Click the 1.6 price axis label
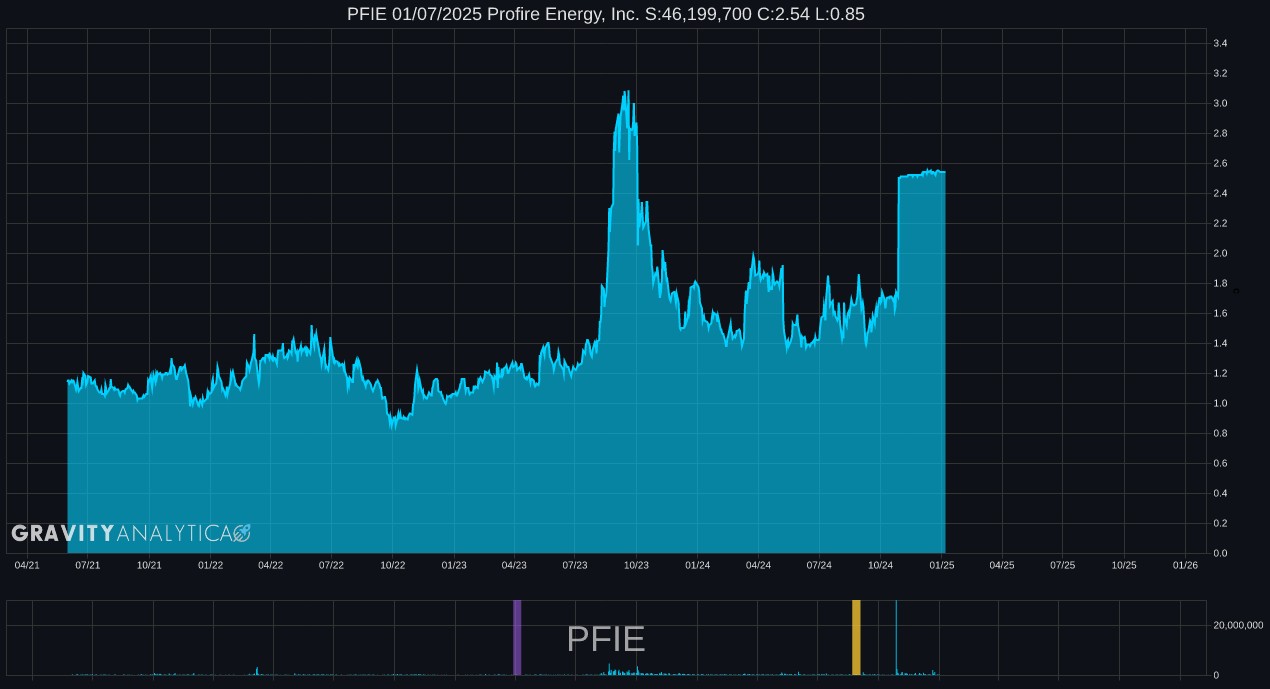The image size is (1270, 689). pos(1220,313)
